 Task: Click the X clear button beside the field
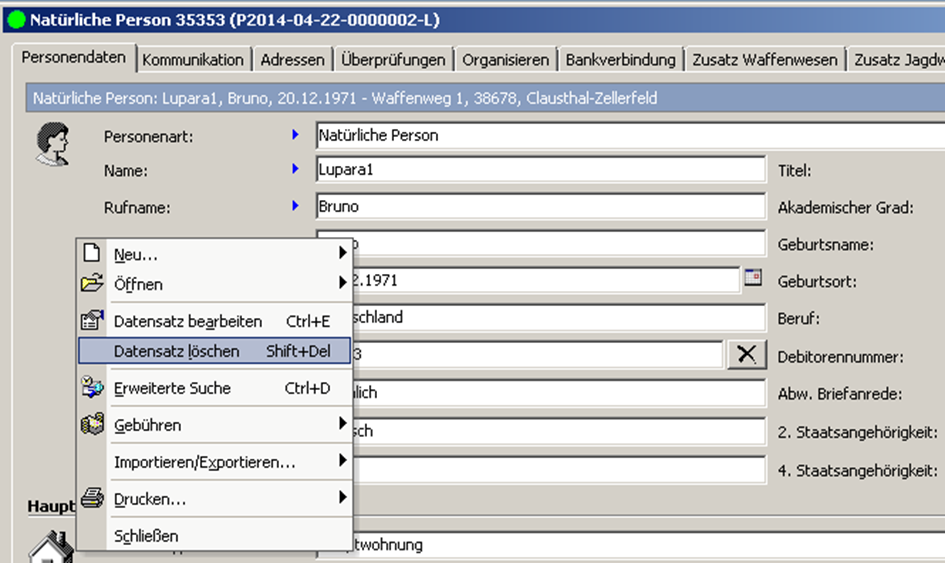(745, 355)
